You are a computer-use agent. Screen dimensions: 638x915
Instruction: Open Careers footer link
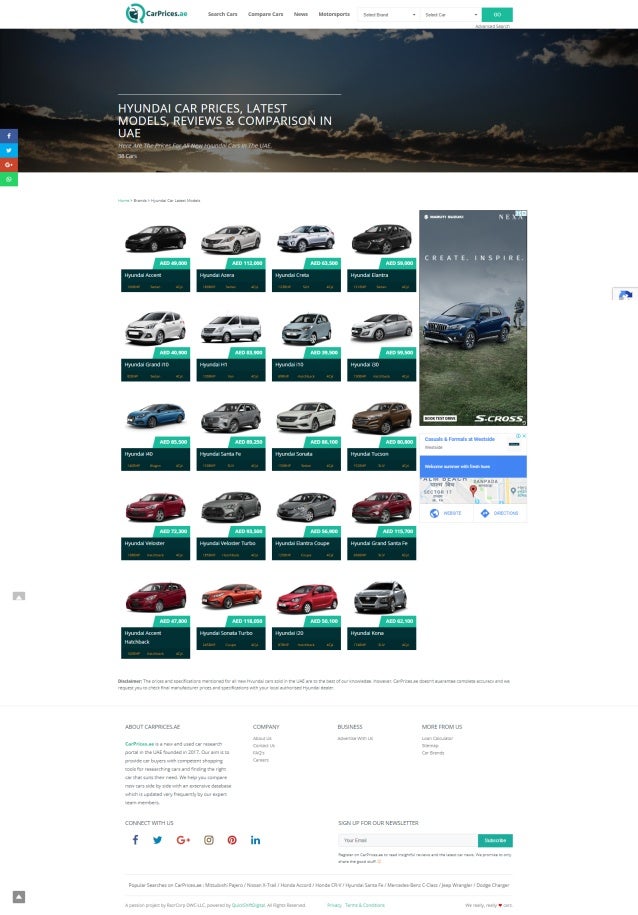pyautogui.click(x=260, y=760)
